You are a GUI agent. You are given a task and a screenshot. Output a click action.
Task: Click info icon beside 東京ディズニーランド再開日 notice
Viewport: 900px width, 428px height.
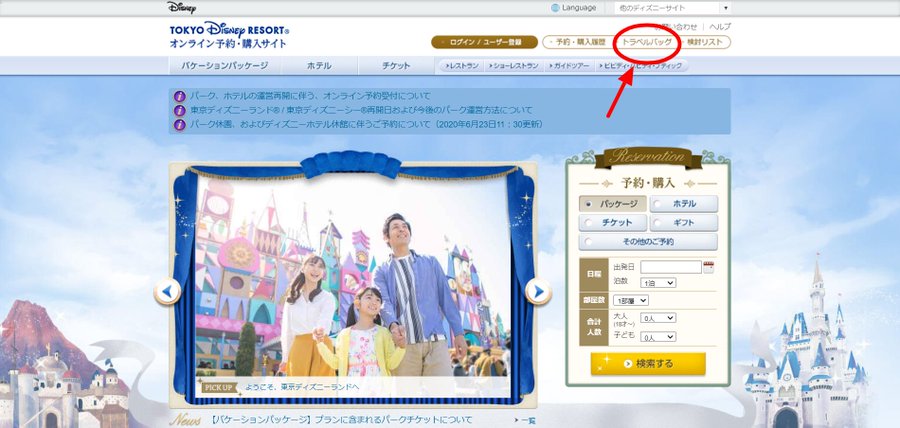tap(180, 110)
